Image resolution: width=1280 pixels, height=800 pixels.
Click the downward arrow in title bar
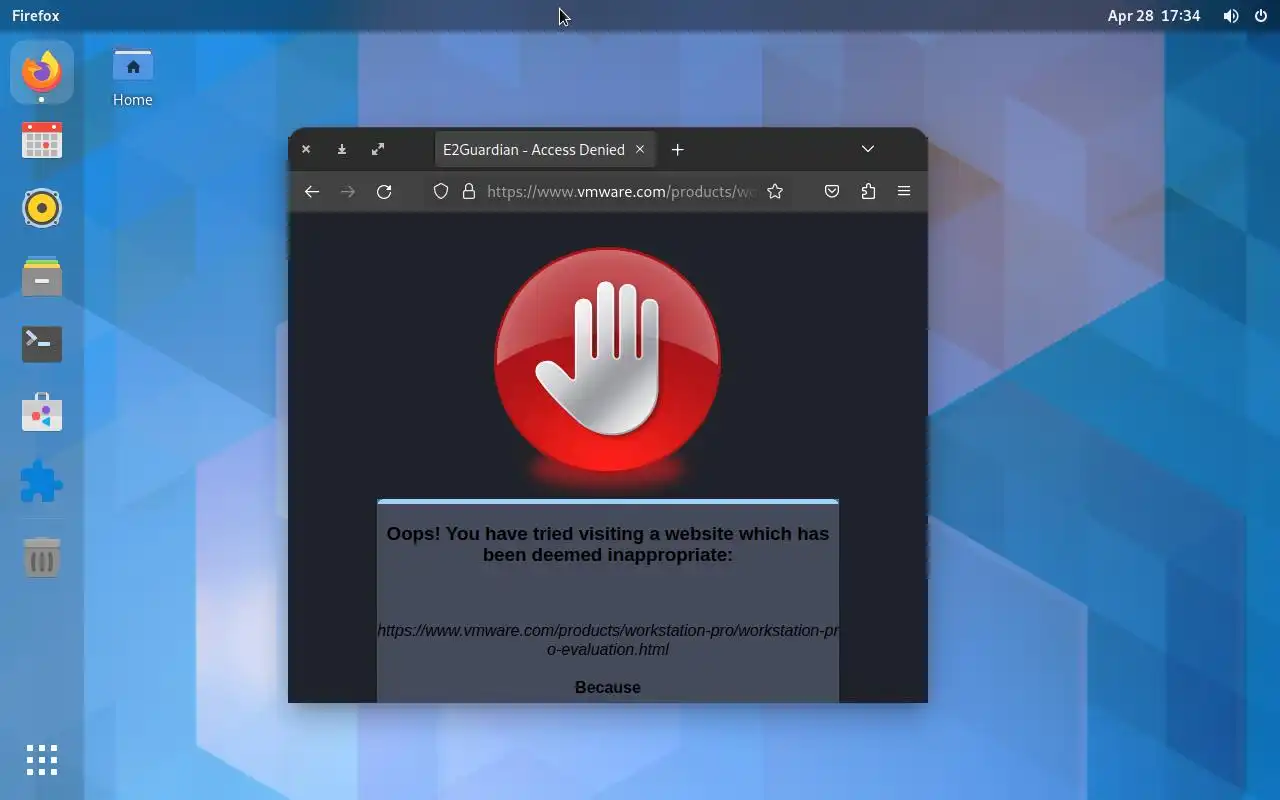(x=342, y=150)
